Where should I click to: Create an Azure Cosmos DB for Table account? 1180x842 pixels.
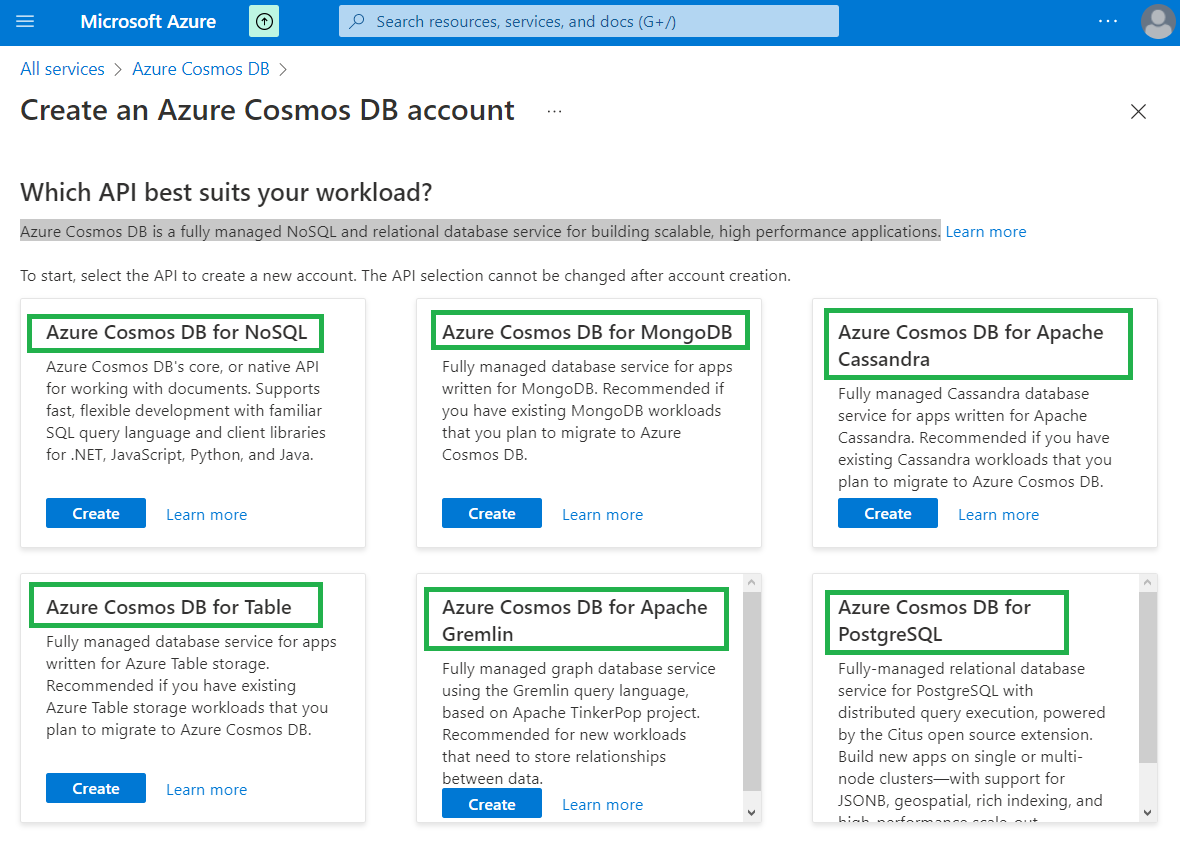pyautogui.click(x=96, y=788)
